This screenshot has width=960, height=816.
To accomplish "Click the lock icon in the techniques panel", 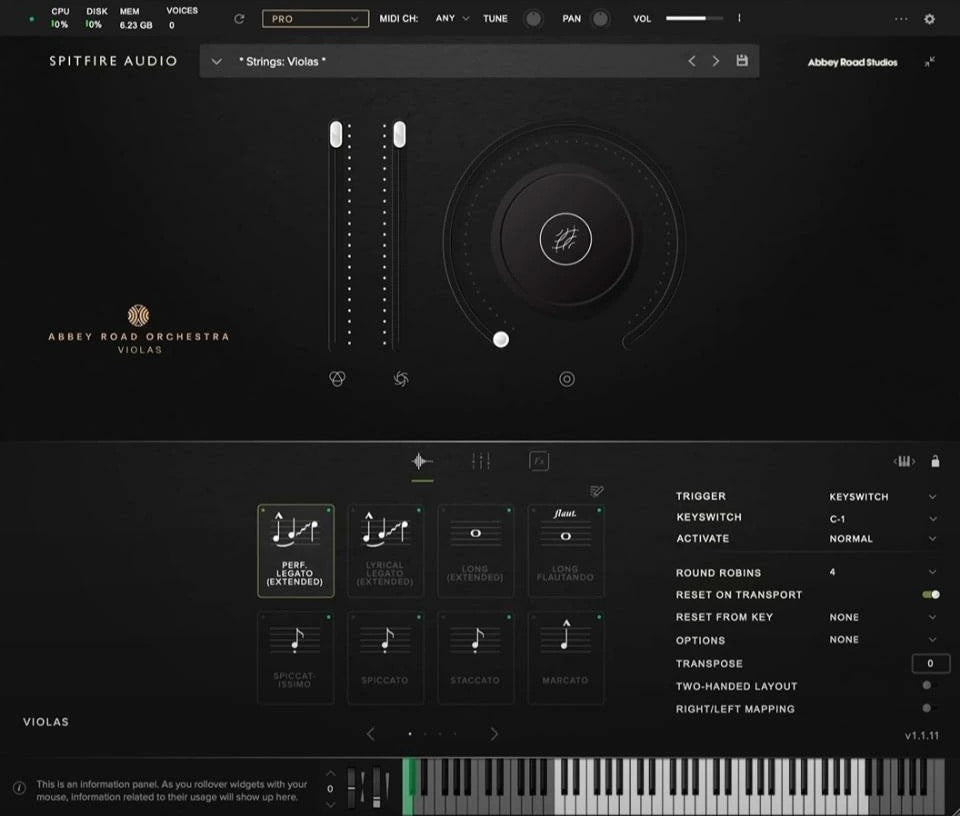I will point(935,461).
